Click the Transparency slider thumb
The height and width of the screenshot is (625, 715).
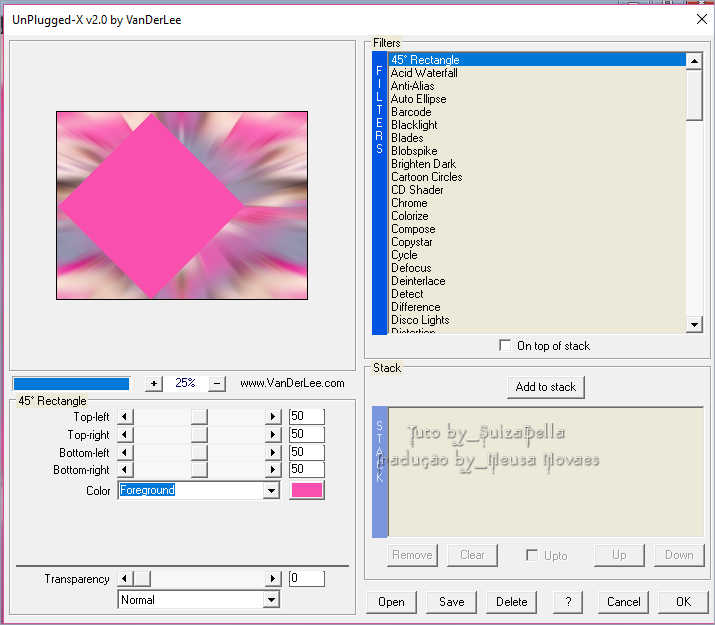141,579
